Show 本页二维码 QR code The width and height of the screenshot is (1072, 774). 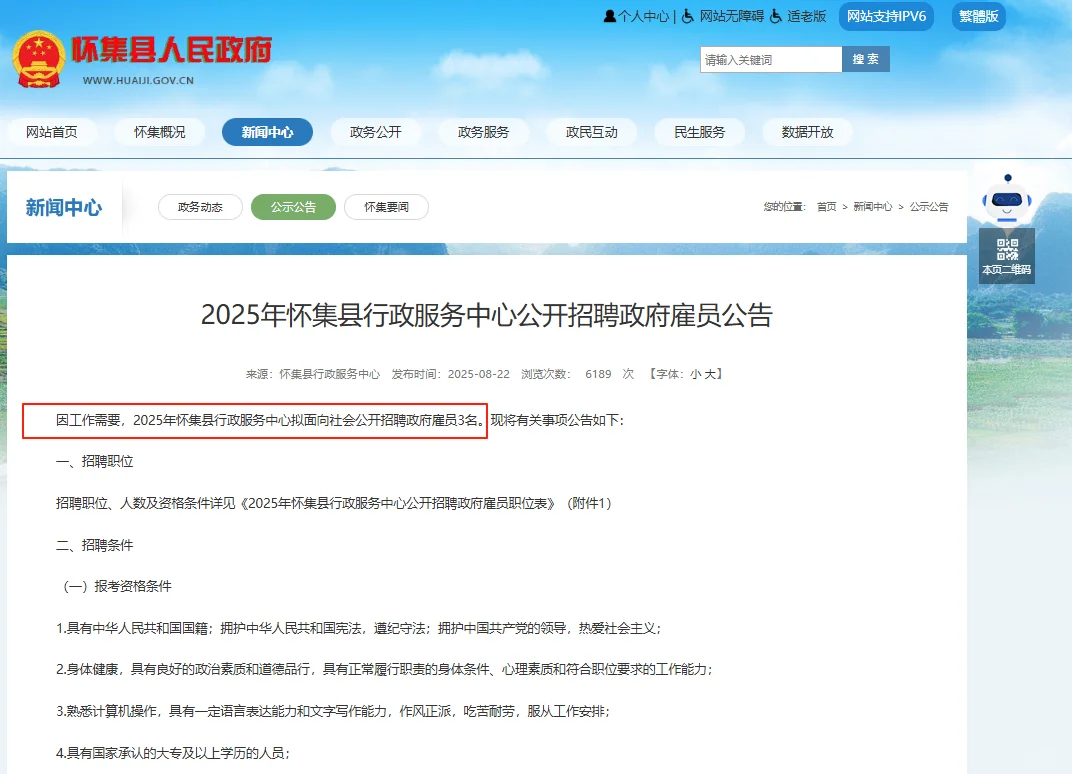[x=1006, y=255]
